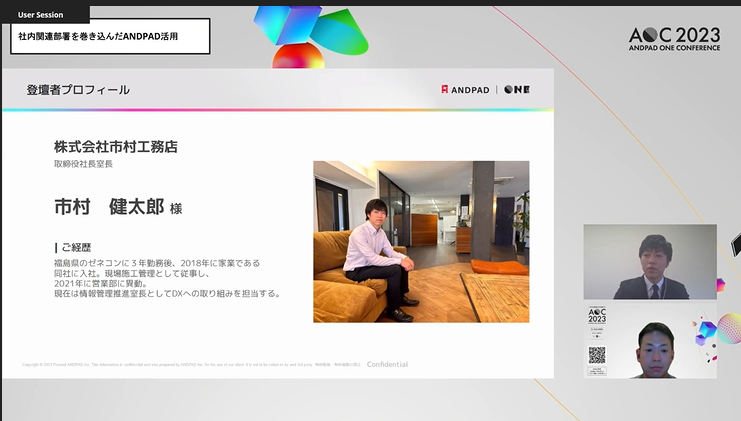Click the ANDPAD logo in slide header
741x421 pixels.
tap(465, 90)
